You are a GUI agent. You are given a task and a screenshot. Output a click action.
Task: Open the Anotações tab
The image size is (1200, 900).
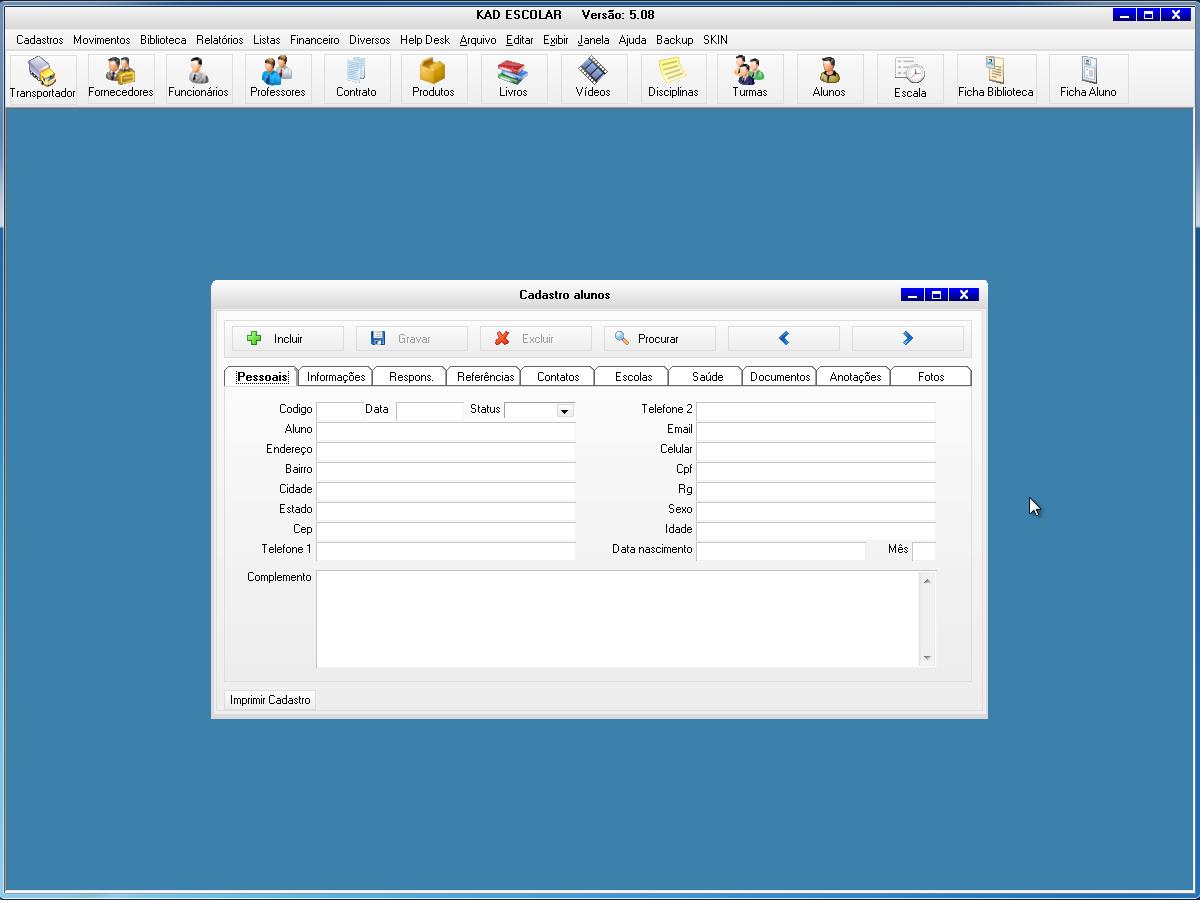pos(855,377)
